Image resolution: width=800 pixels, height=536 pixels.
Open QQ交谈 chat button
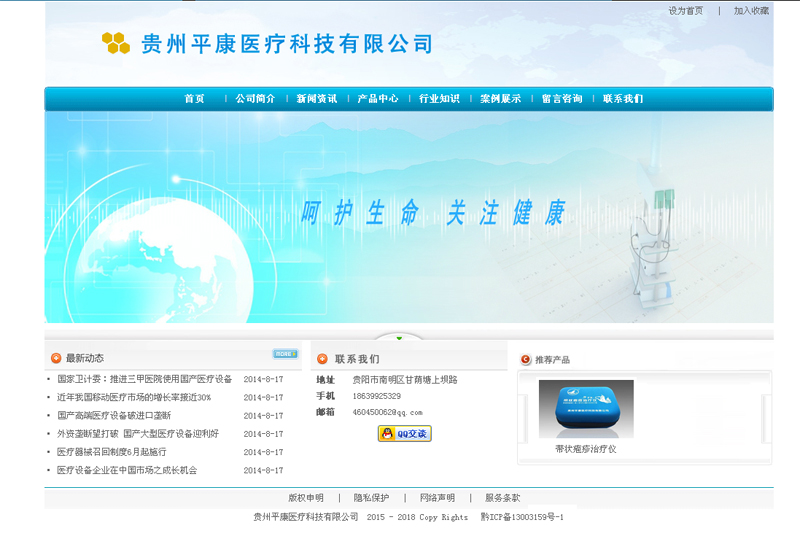tap(404, 433)
